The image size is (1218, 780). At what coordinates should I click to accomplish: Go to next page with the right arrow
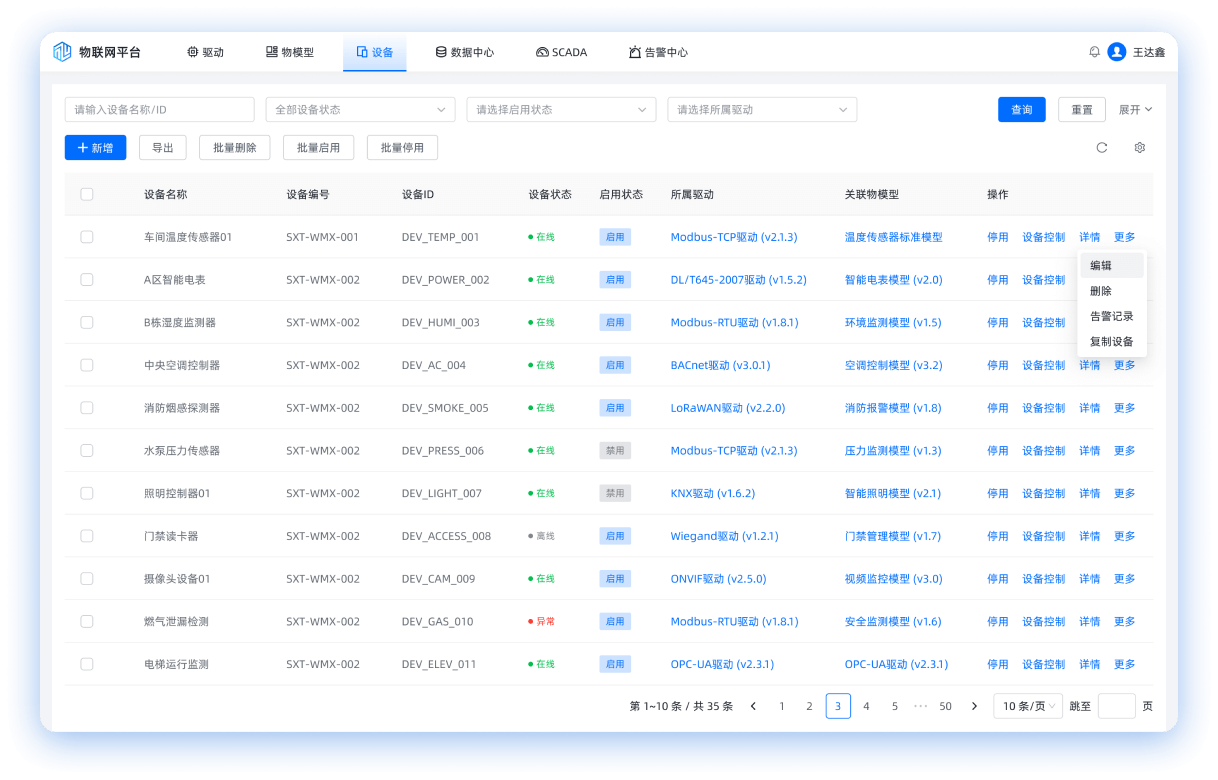pyautogui.click(x=974, y=705)
